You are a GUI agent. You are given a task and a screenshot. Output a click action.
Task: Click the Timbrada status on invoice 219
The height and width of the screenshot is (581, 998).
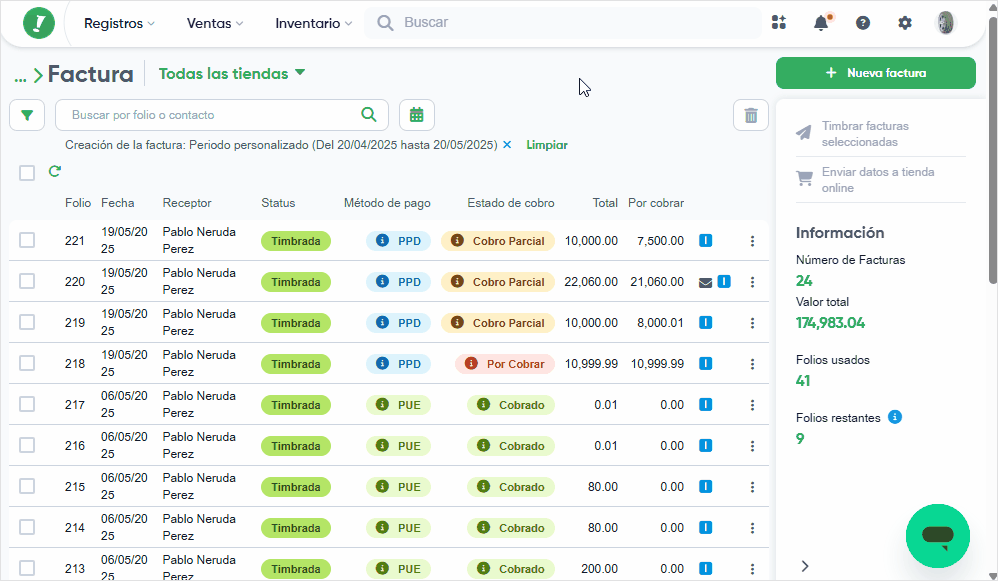(296, 323)
